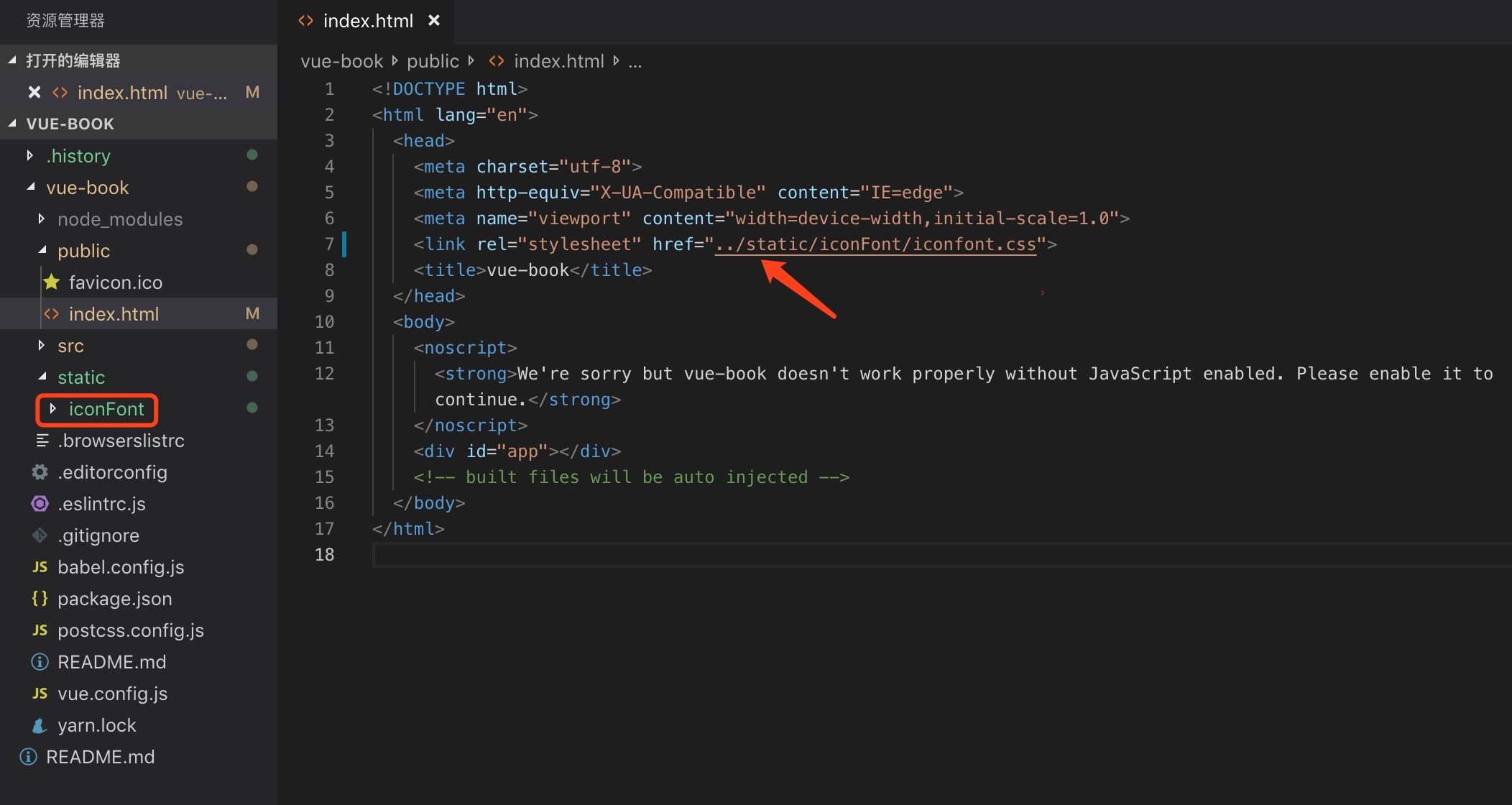1512x805 pixels.
Task: Click the yarn.lock cat icon
Action: click(x=40, y=725)
